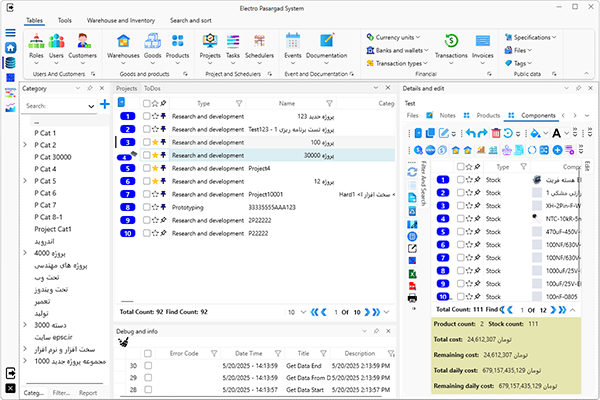This screenshot has width=600, height=400.
Task: Switch to the Warehouse and Inventory ribbon tab
Action: [x=120, y=19]
